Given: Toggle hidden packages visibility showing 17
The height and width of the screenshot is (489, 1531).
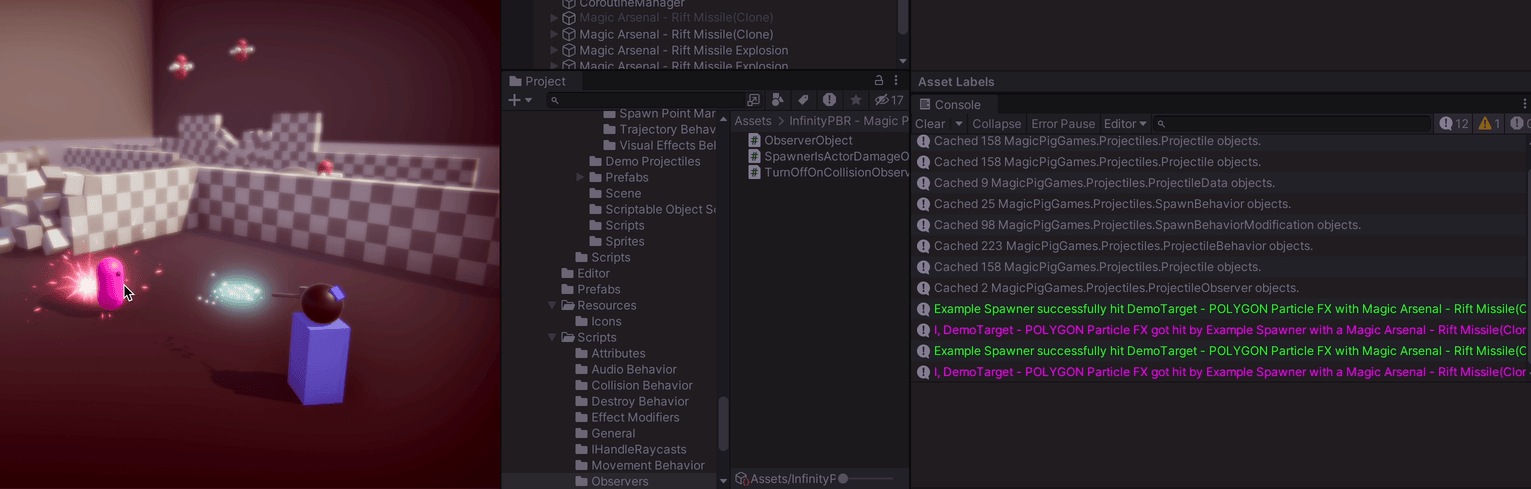Looking at the screenshot, I should tap(888, 100).
